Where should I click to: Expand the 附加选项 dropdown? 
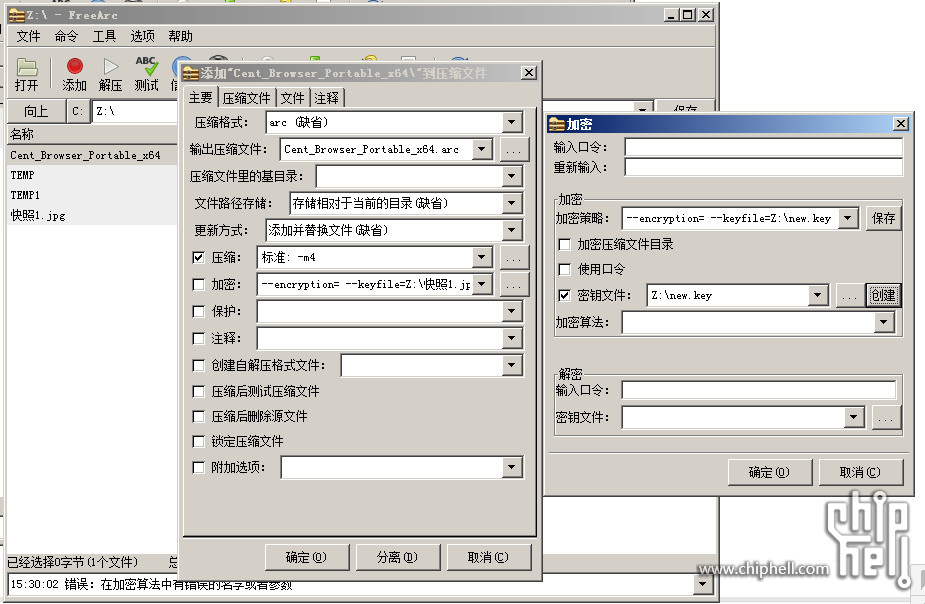(511, 468)
